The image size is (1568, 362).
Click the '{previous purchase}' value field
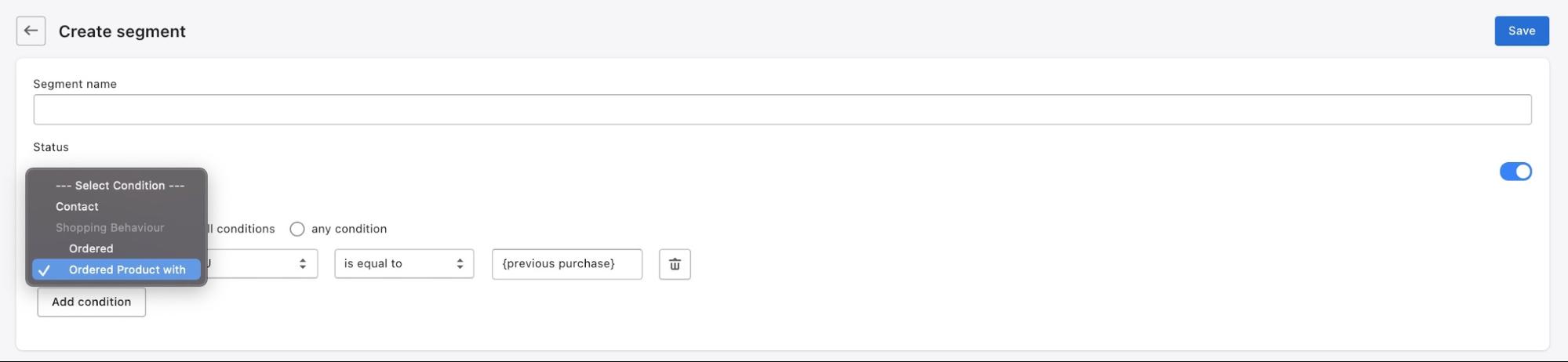pos(566,264)
